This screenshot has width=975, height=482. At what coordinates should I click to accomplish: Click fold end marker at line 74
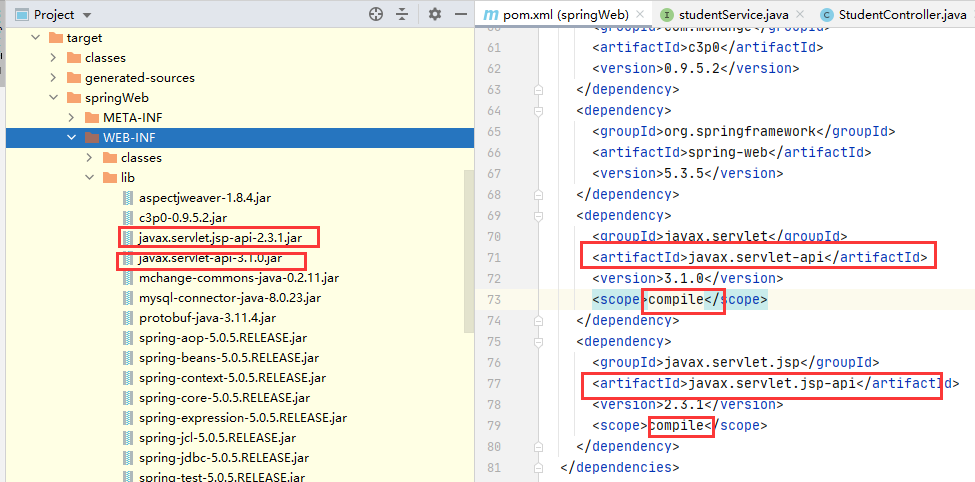pyautogui.click(x=538, y=321)
